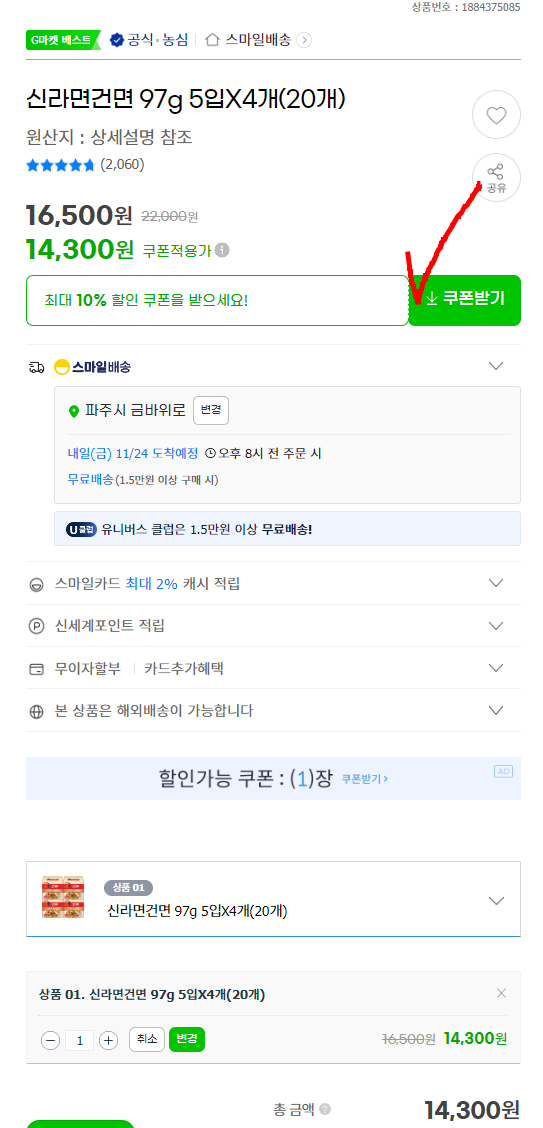The width and height of the screenshot is (543, 1128).
Task: Decrease quantity with the minus button
Action: [x=50, y=1040]
